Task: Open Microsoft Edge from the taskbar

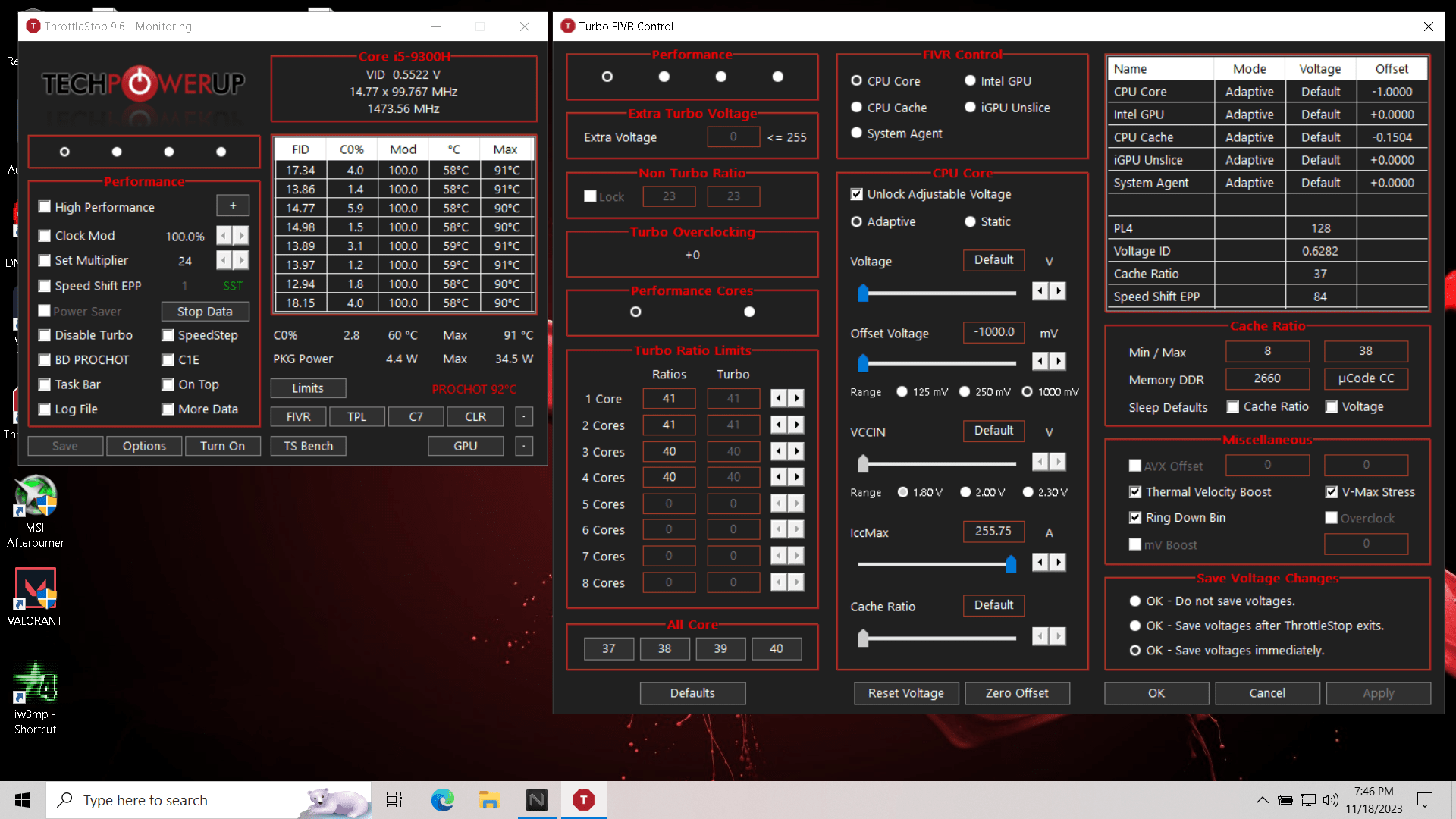Action: click(442, 800)
